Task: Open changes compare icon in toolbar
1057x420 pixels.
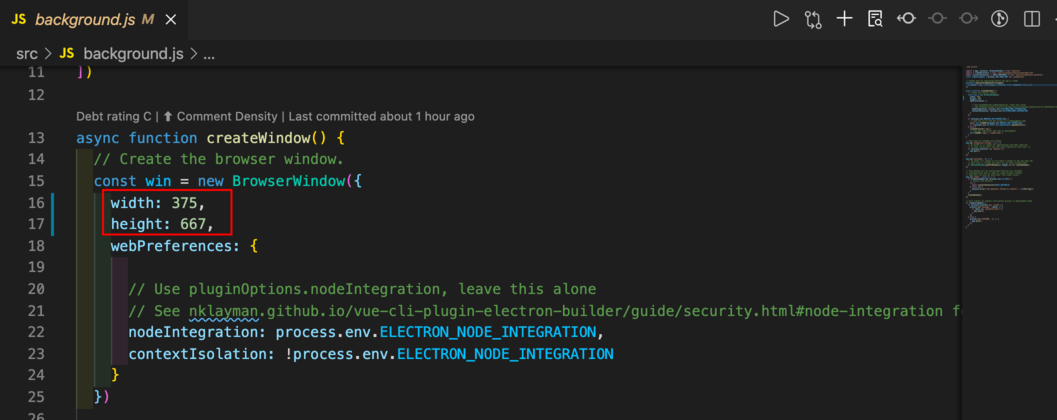Action: [x=813, y=19]
